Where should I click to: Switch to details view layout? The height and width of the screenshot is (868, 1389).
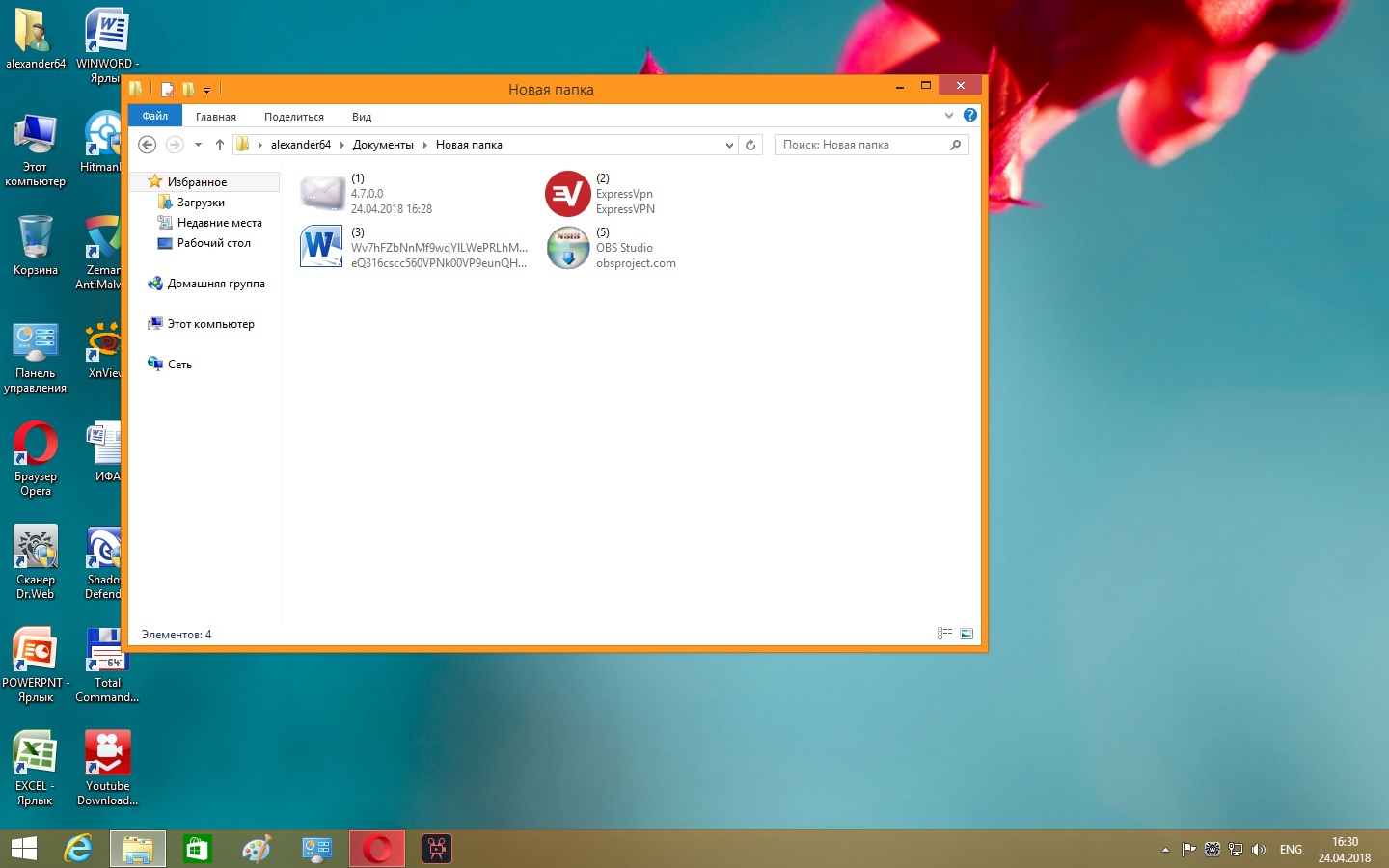tap(944, 634)
